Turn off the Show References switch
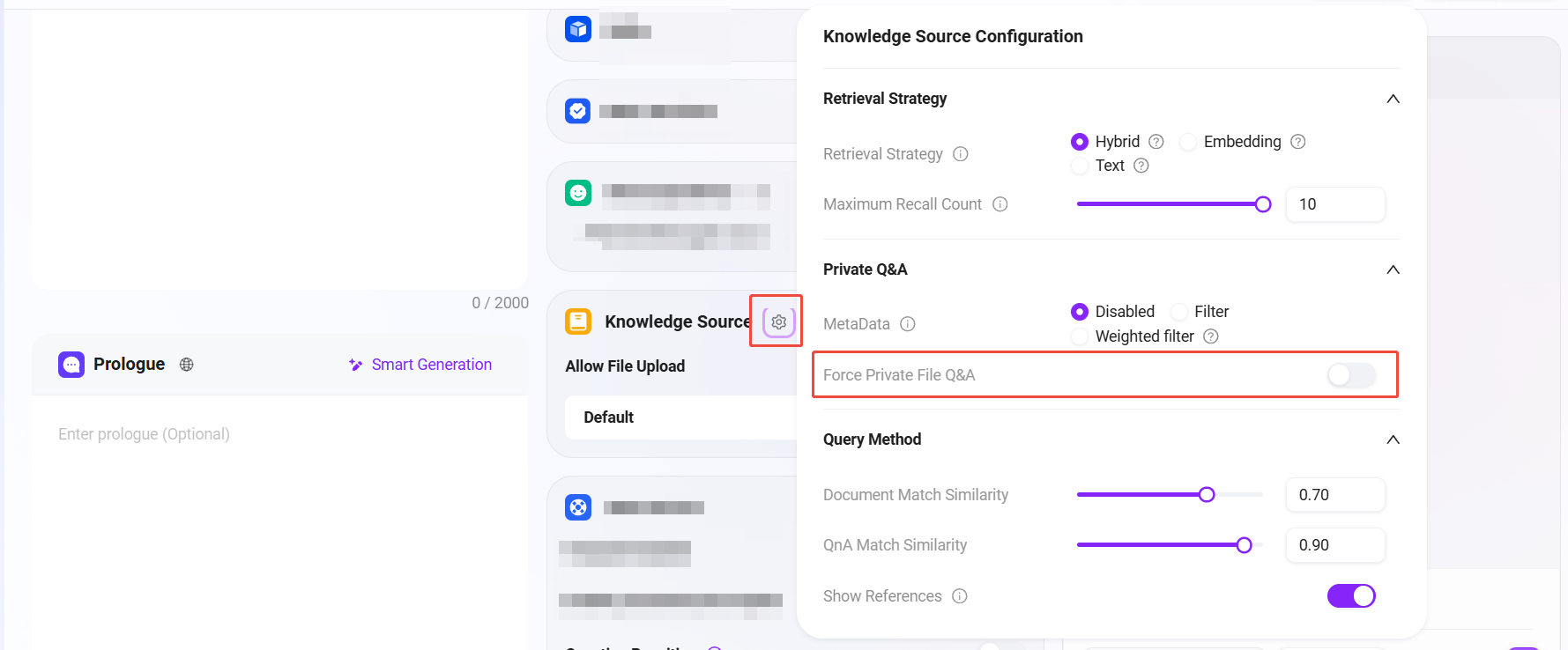This screenshot has width=1568, height=650. 1350,596
